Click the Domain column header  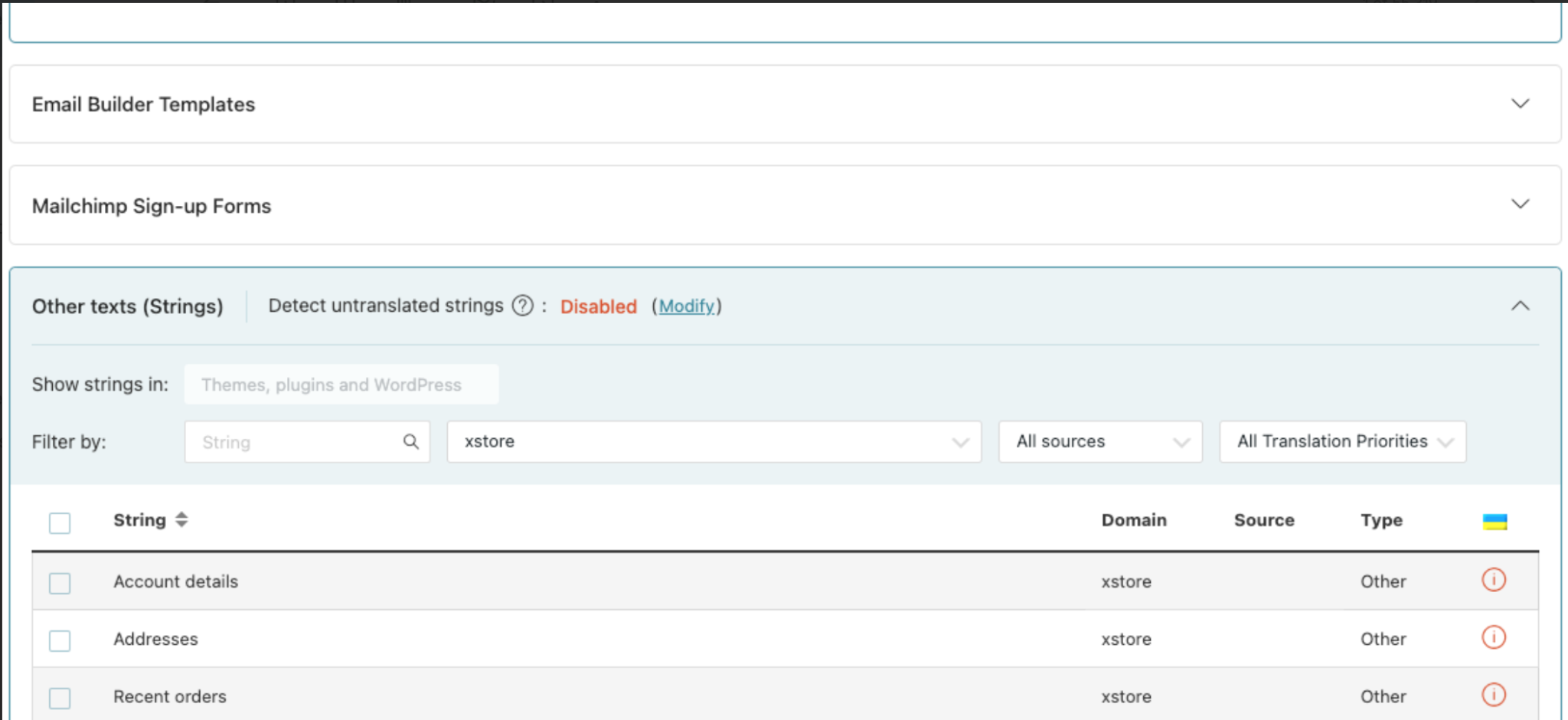tap(1134, 520)
